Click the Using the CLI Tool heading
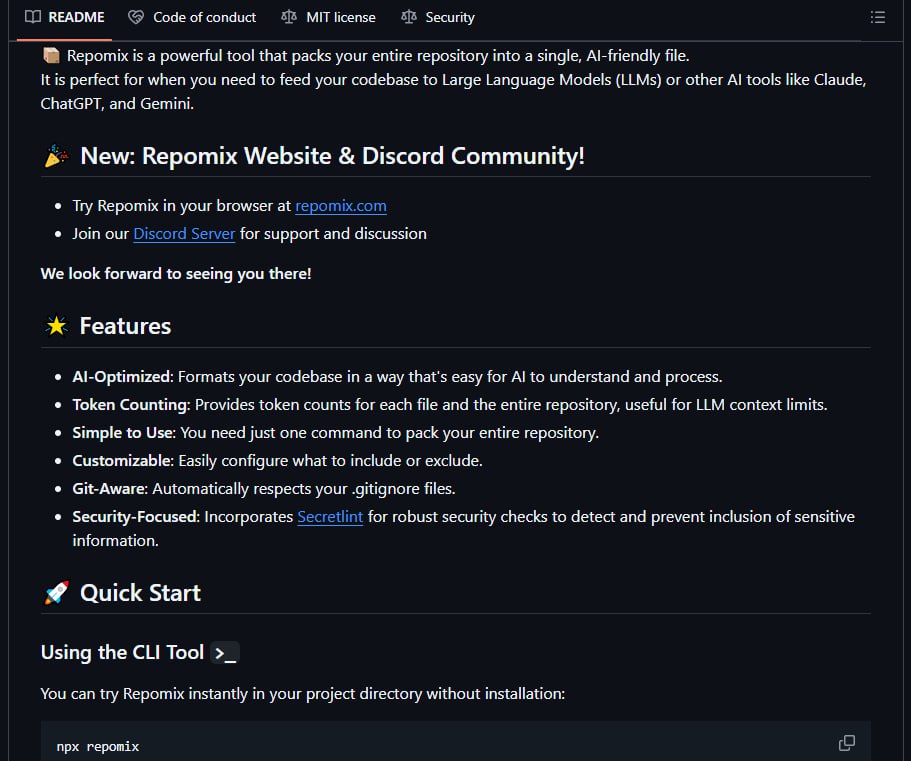Screen dimensions: 911x761 122,653
